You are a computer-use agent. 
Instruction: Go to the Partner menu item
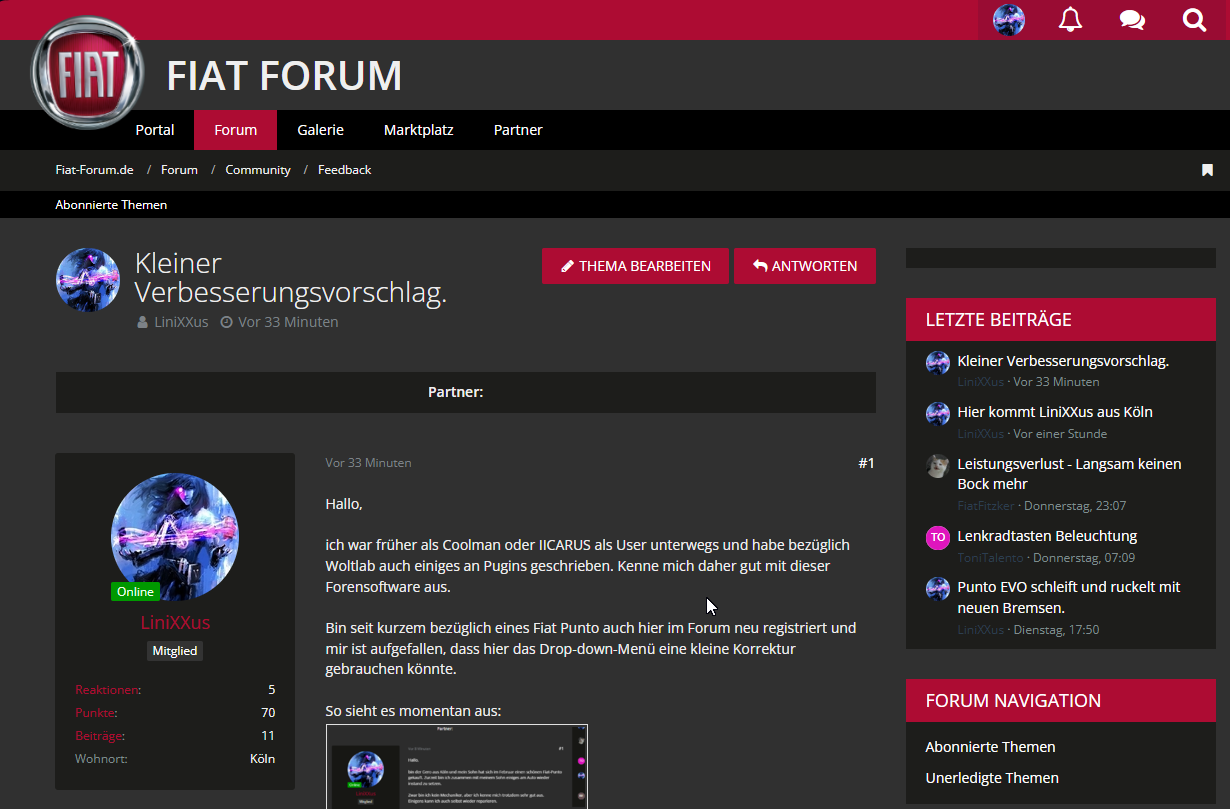click(518, 130)
